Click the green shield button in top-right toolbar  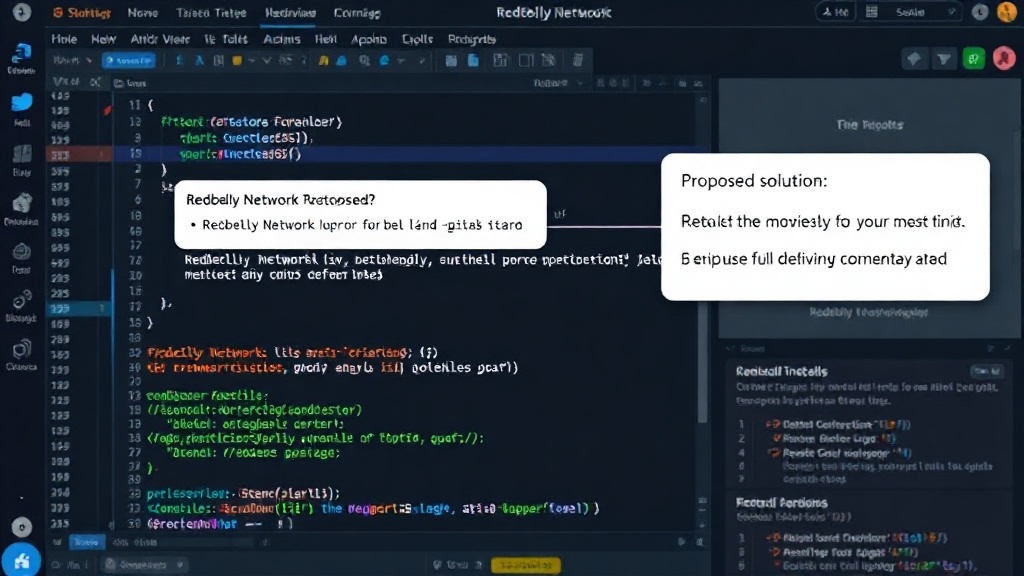click(974, 59)
